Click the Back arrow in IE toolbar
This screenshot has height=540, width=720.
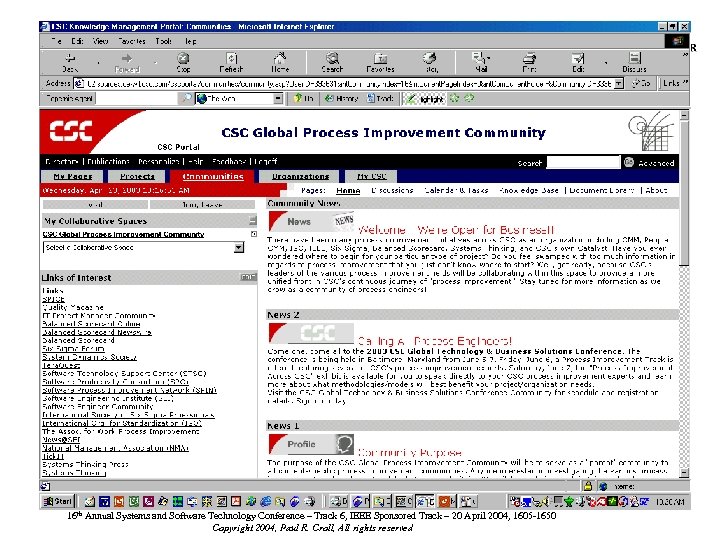coord(70,62)
